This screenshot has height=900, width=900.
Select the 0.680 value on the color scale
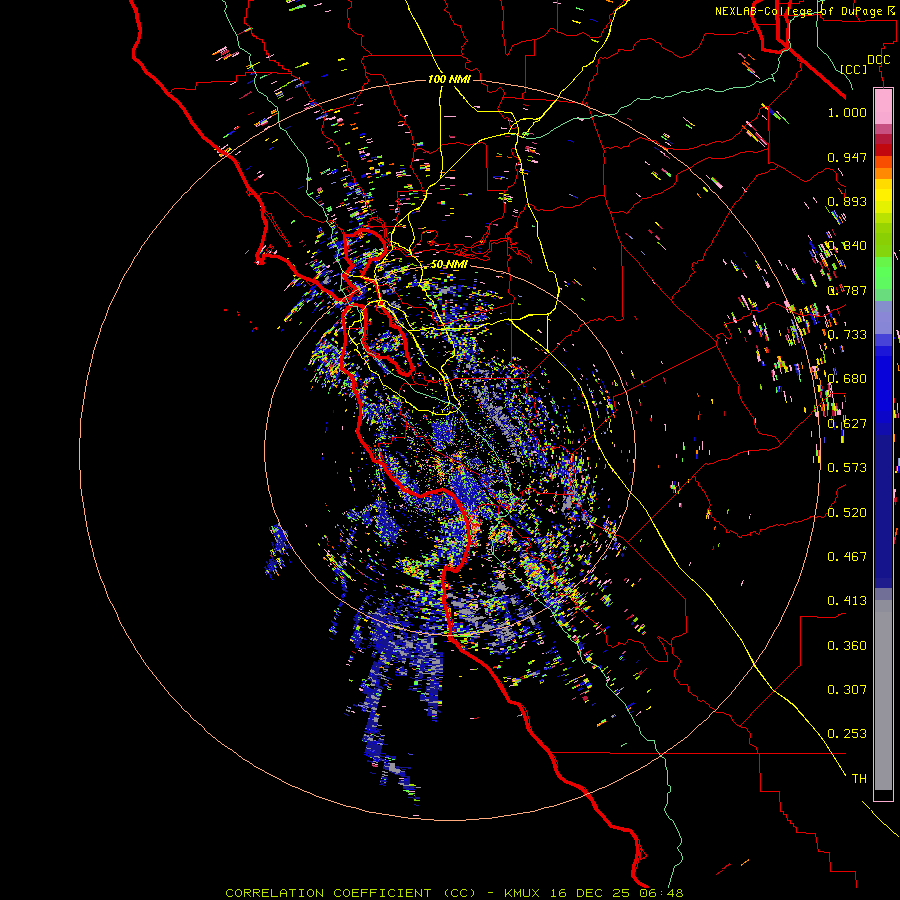(x=847, y=379)
